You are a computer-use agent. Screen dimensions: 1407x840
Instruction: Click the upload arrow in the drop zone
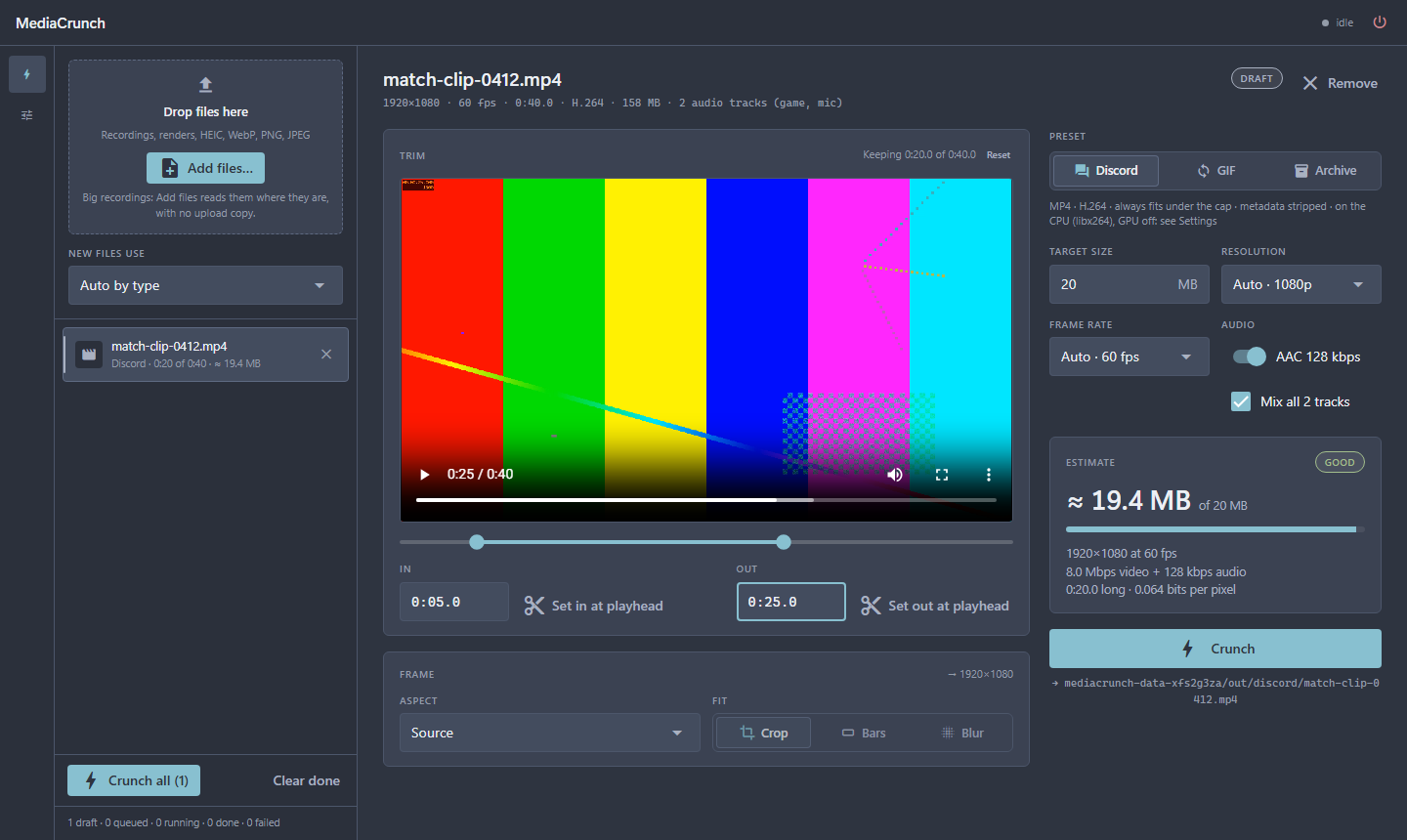tap(205, 85)
